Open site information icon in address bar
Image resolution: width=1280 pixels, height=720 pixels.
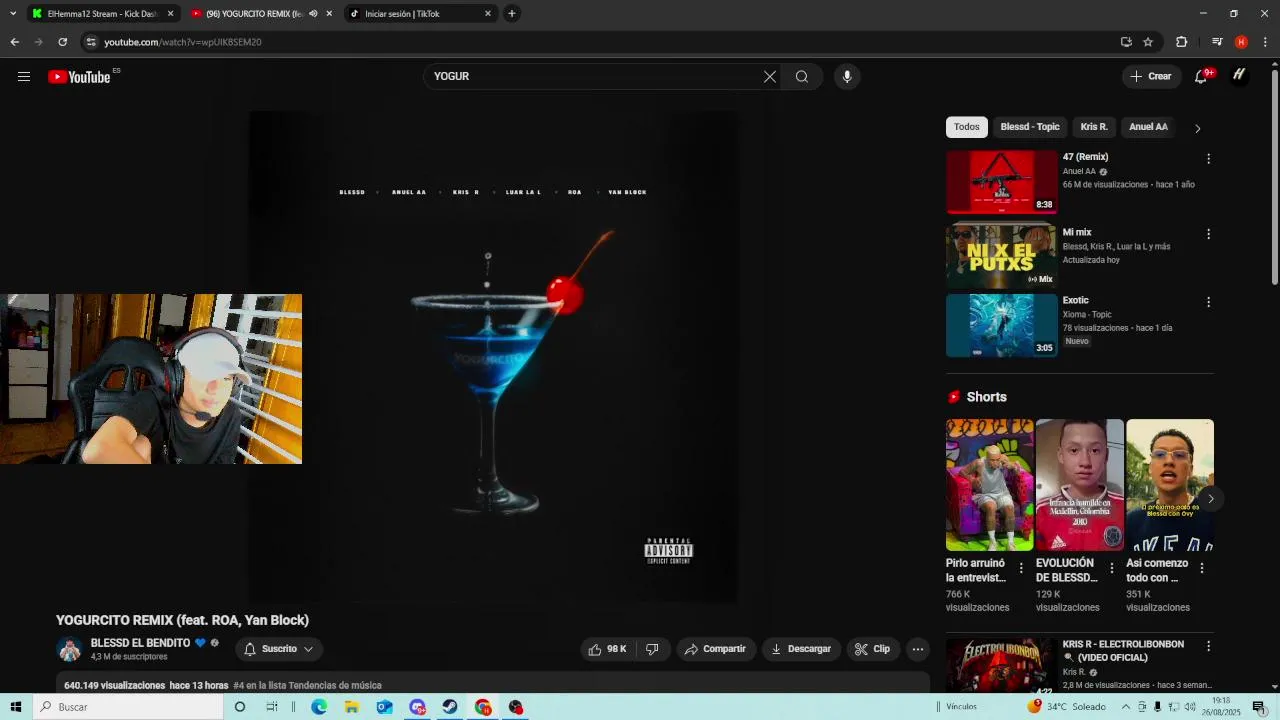point(91,42)
